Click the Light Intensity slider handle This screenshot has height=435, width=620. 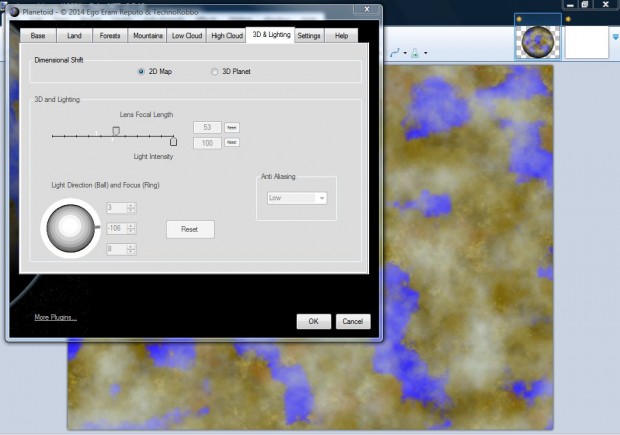point(173,142)
